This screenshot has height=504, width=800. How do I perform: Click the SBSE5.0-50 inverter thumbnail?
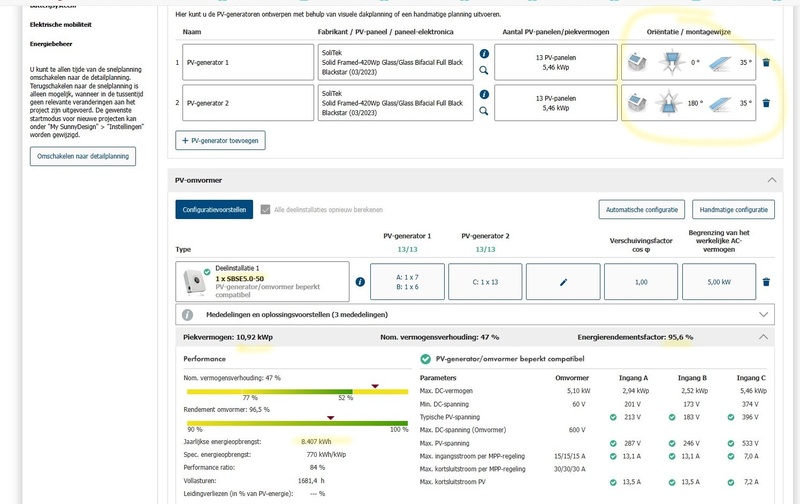point(194,282)
